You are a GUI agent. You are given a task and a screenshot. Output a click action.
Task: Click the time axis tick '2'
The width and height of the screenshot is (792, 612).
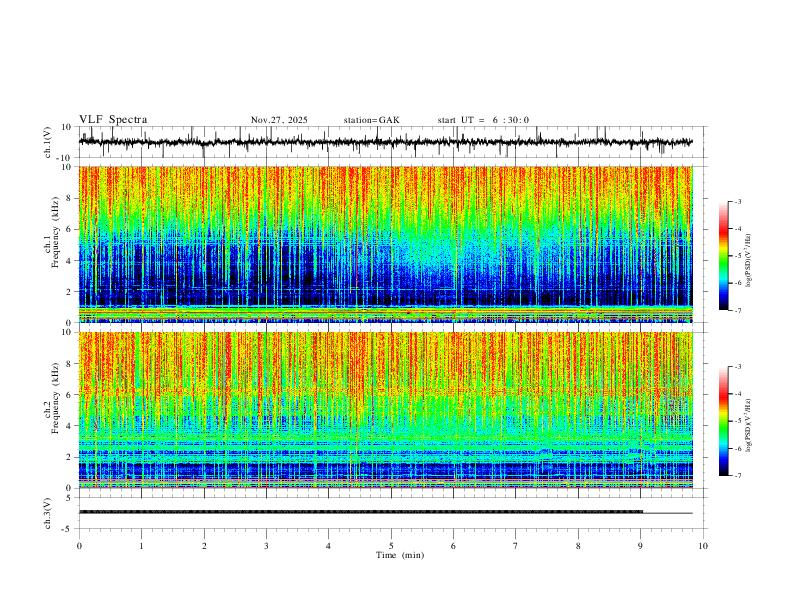coord(204,546)
